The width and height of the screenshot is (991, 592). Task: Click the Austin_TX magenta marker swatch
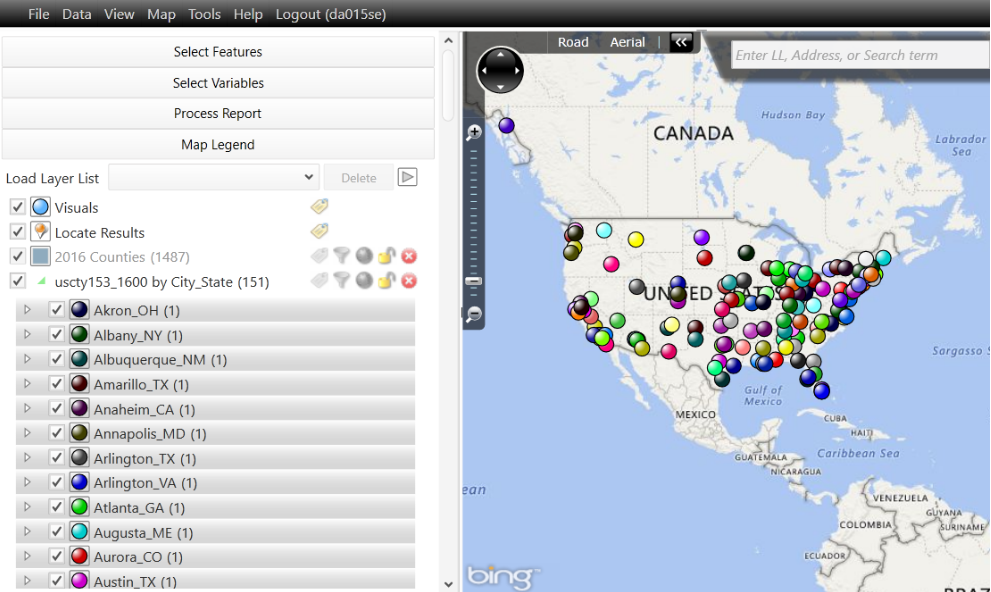79,581
